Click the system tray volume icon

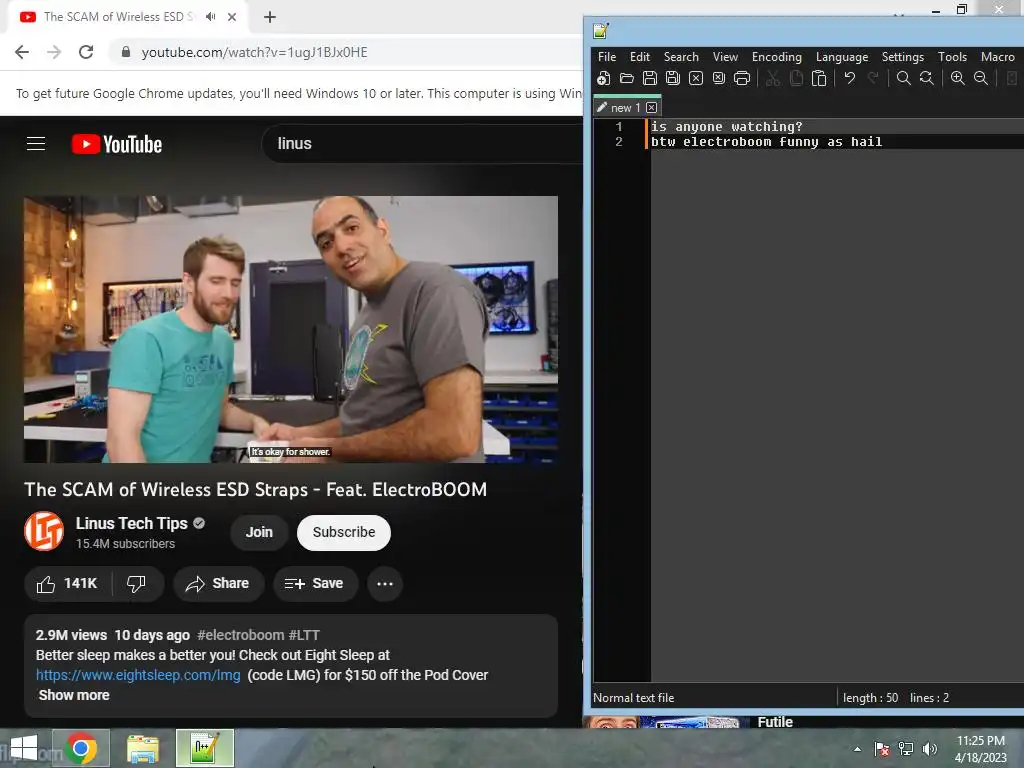[x=929, y=749]
